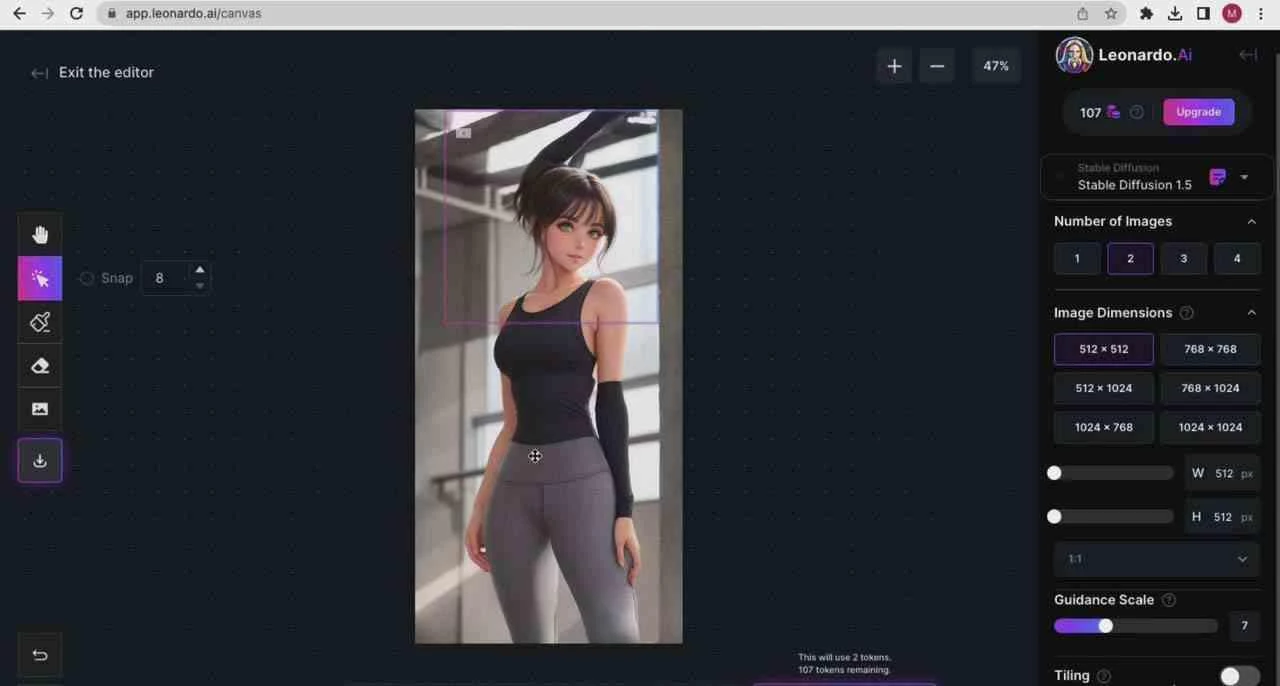This screenshot has width=1280, height=686.
Task: Click the undo arrow icon
Action: (40, 655)
